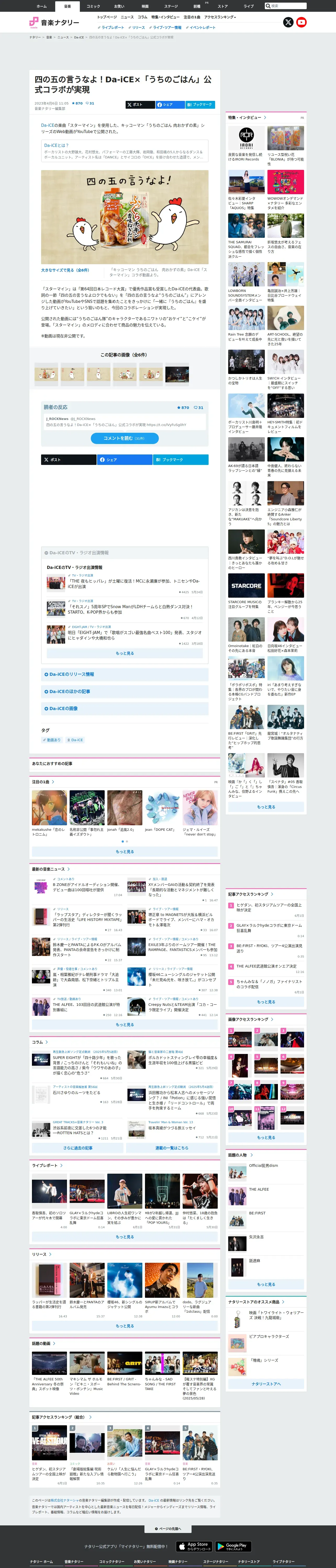Open the X (Twitter) icon in header
This screenshot has width=336, height=1568.
(288, 22)
